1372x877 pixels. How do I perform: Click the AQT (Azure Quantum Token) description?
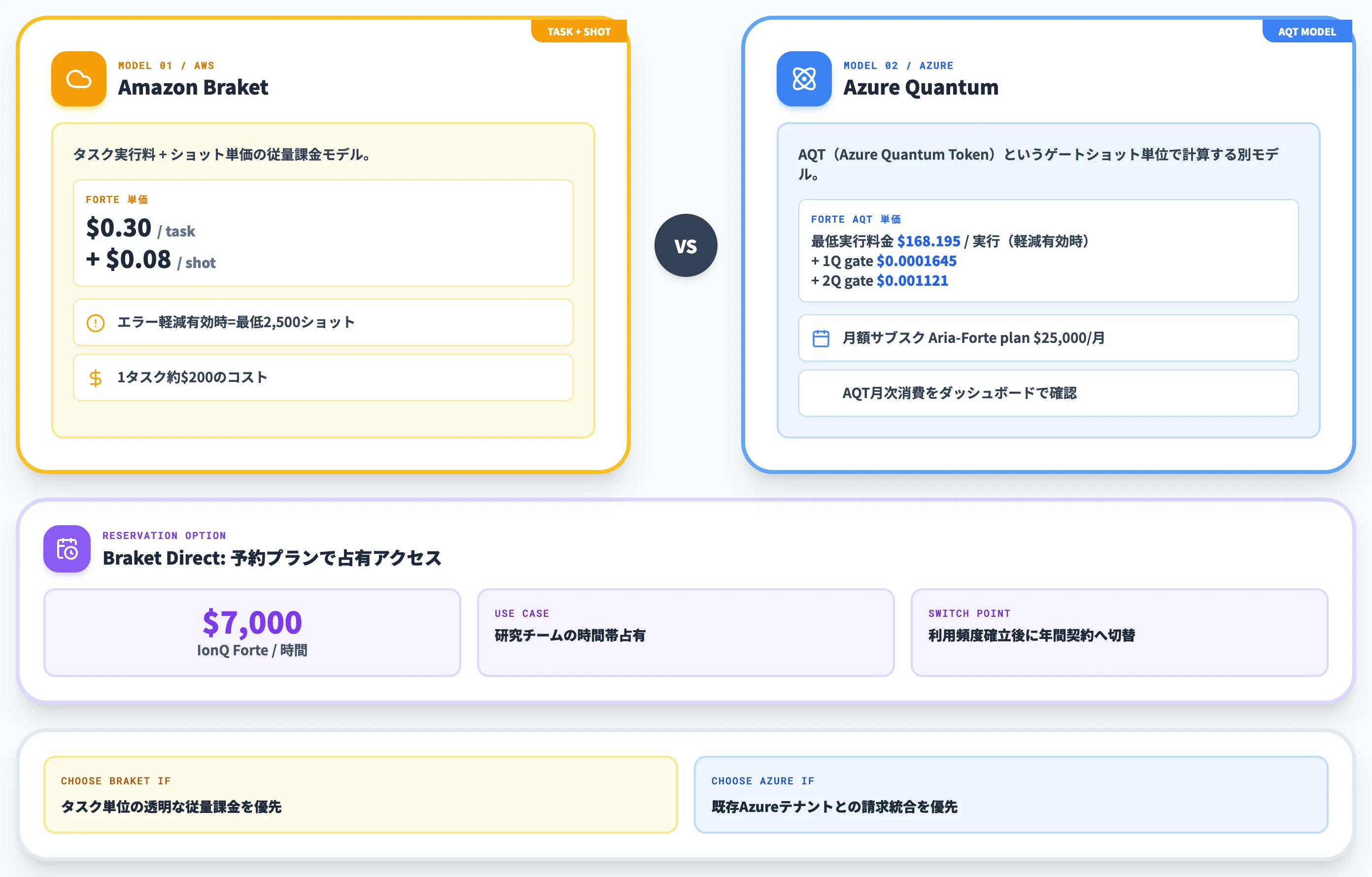pos(1038,164)
